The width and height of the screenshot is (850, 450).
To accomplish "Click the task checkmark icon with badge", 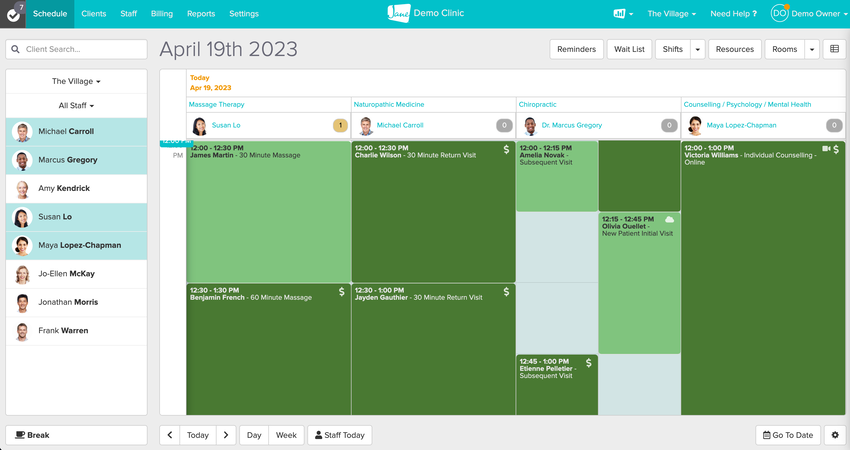I will (x=12, y=13).
